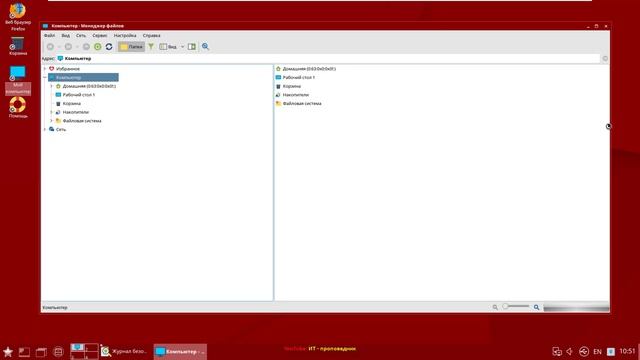Viewport: 640px width, 360px height.
Task: Click the Накопители item in right pane
Action: [292, 95]
